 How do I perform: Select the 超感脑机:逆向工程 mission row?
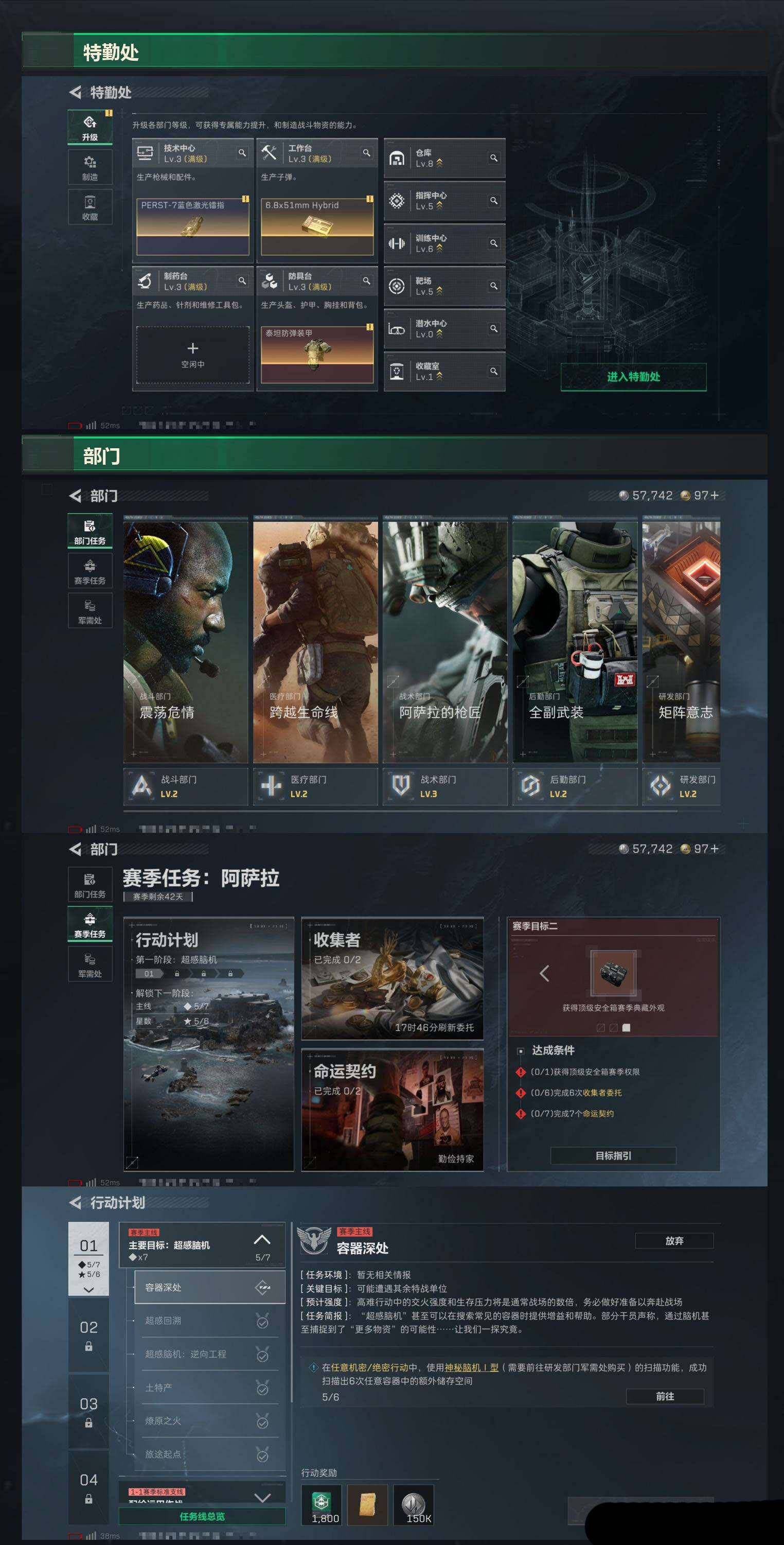(x=210, y=1354)
